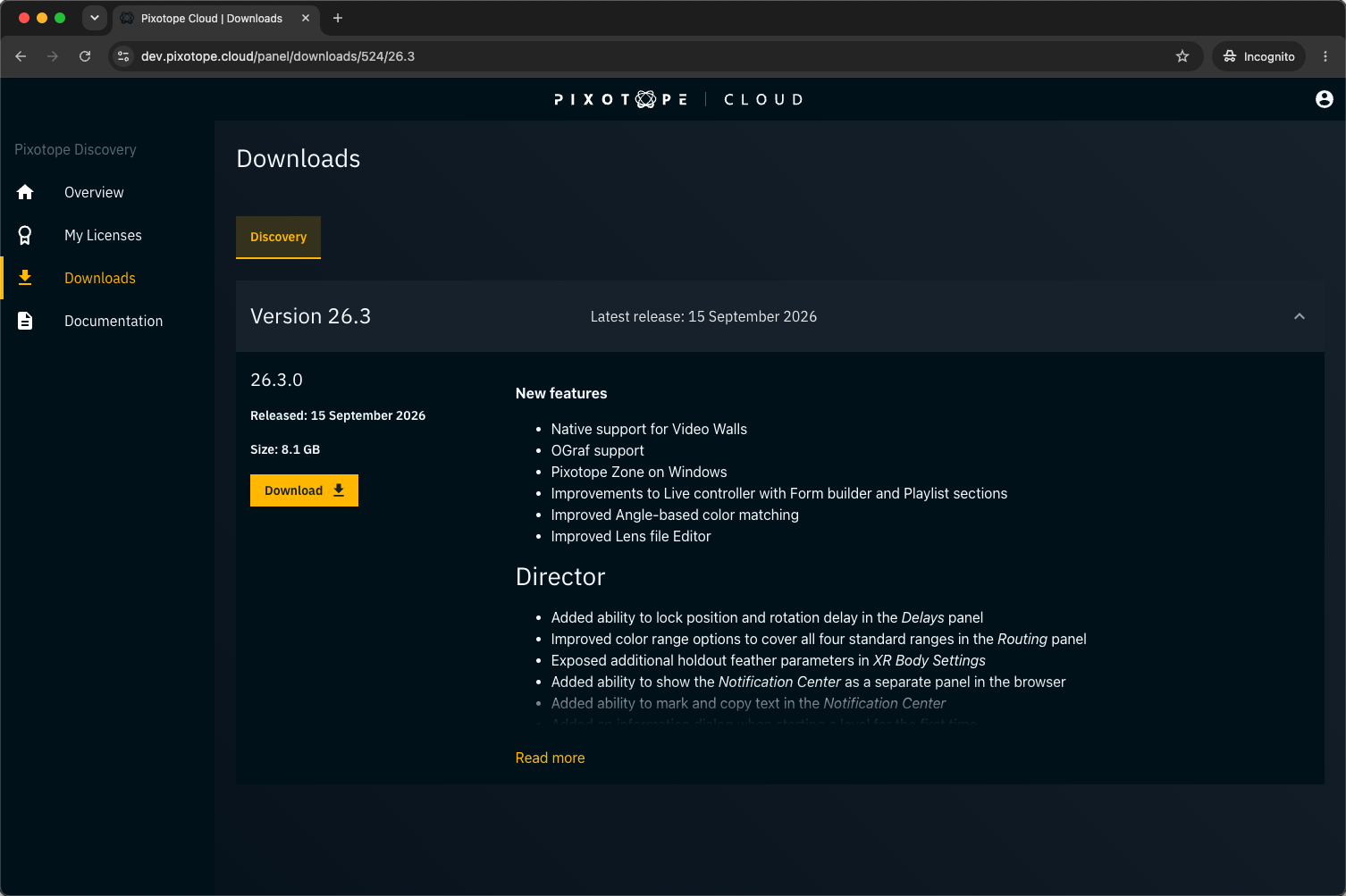Click the 'Director' section heading
The height and width of the screenshot is (896, 1346).
560,576
